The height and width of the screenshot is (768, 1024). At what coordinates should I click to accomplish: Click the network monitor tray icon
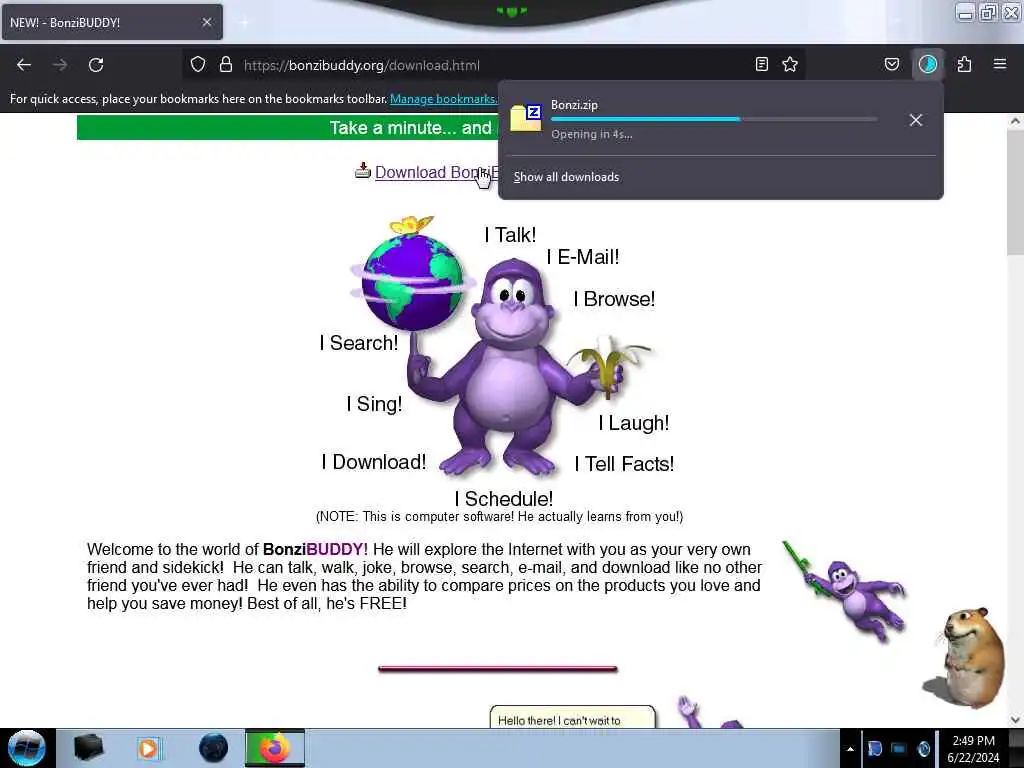coord(899,748)
